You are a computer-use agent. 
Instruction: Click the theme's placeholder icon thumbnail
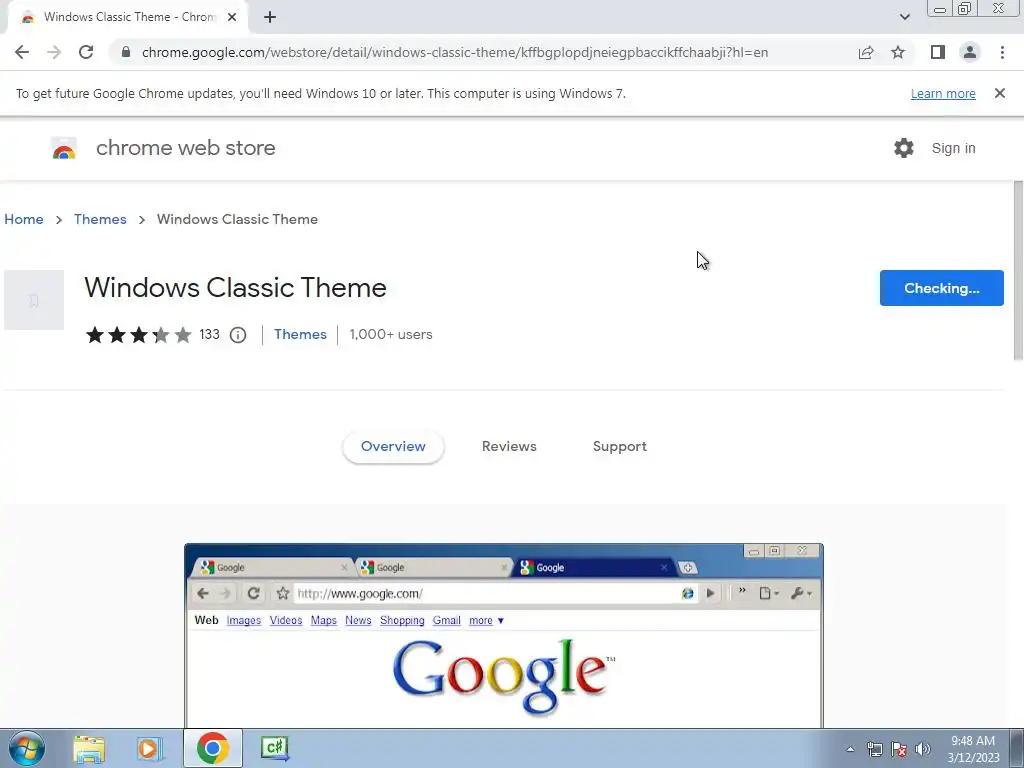(34, 300)
